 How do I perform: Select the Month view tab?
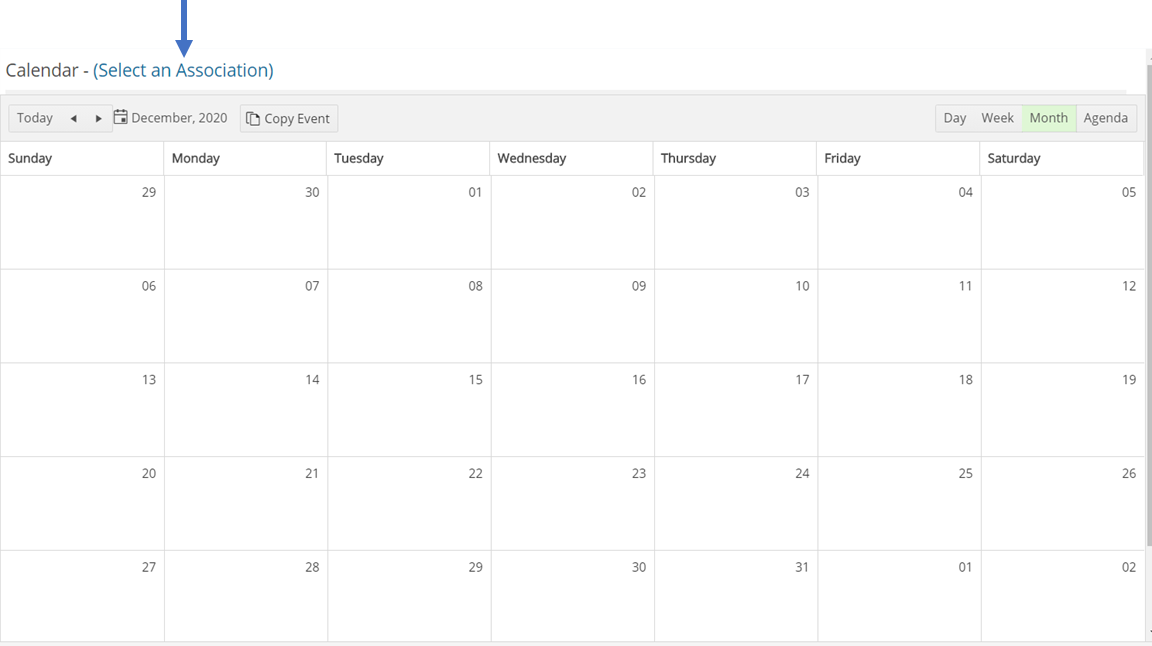click(x=1048, y=118)
